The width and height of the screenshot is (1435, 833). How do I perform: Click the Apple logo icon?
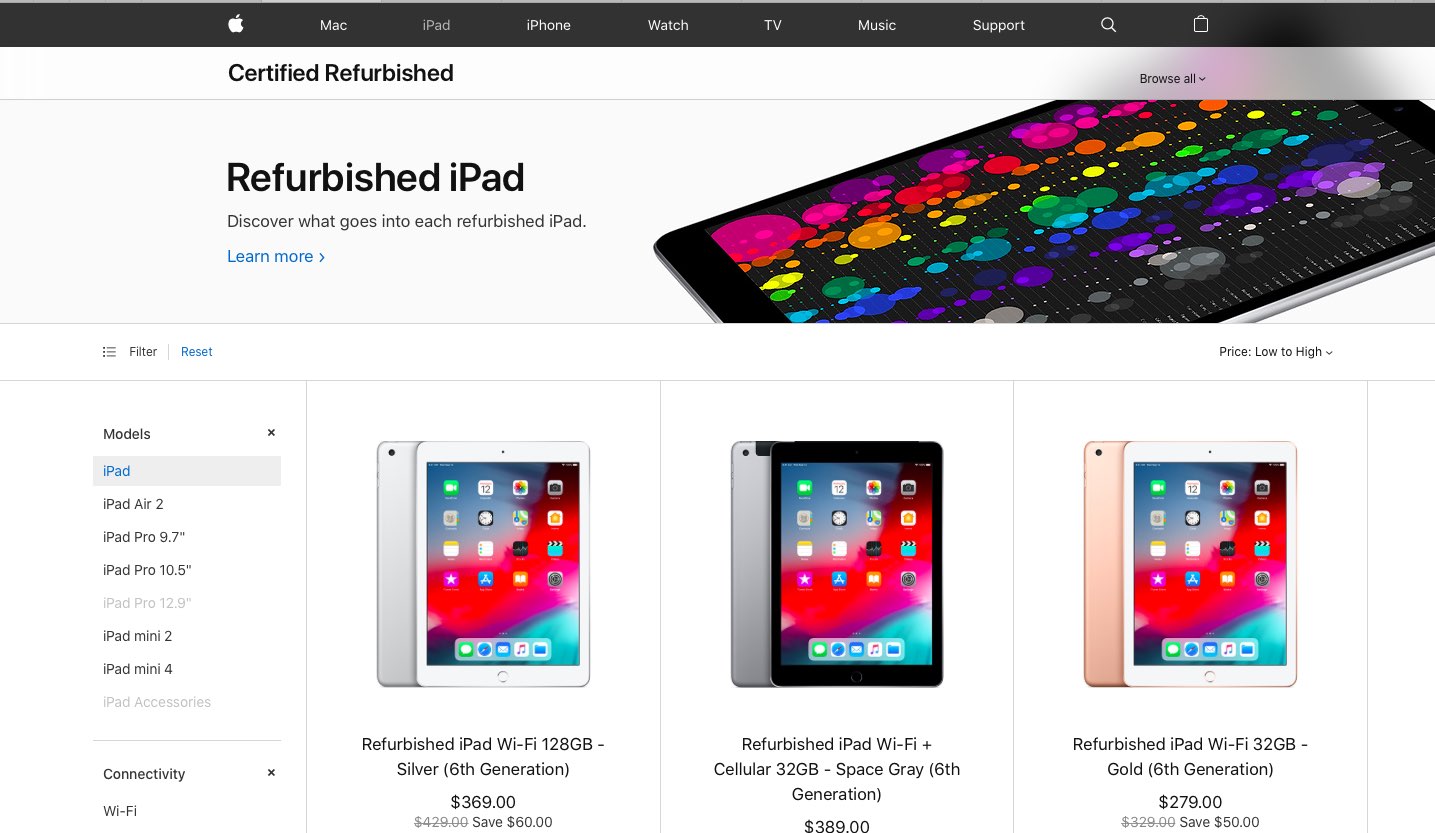[x=236, y=24]
